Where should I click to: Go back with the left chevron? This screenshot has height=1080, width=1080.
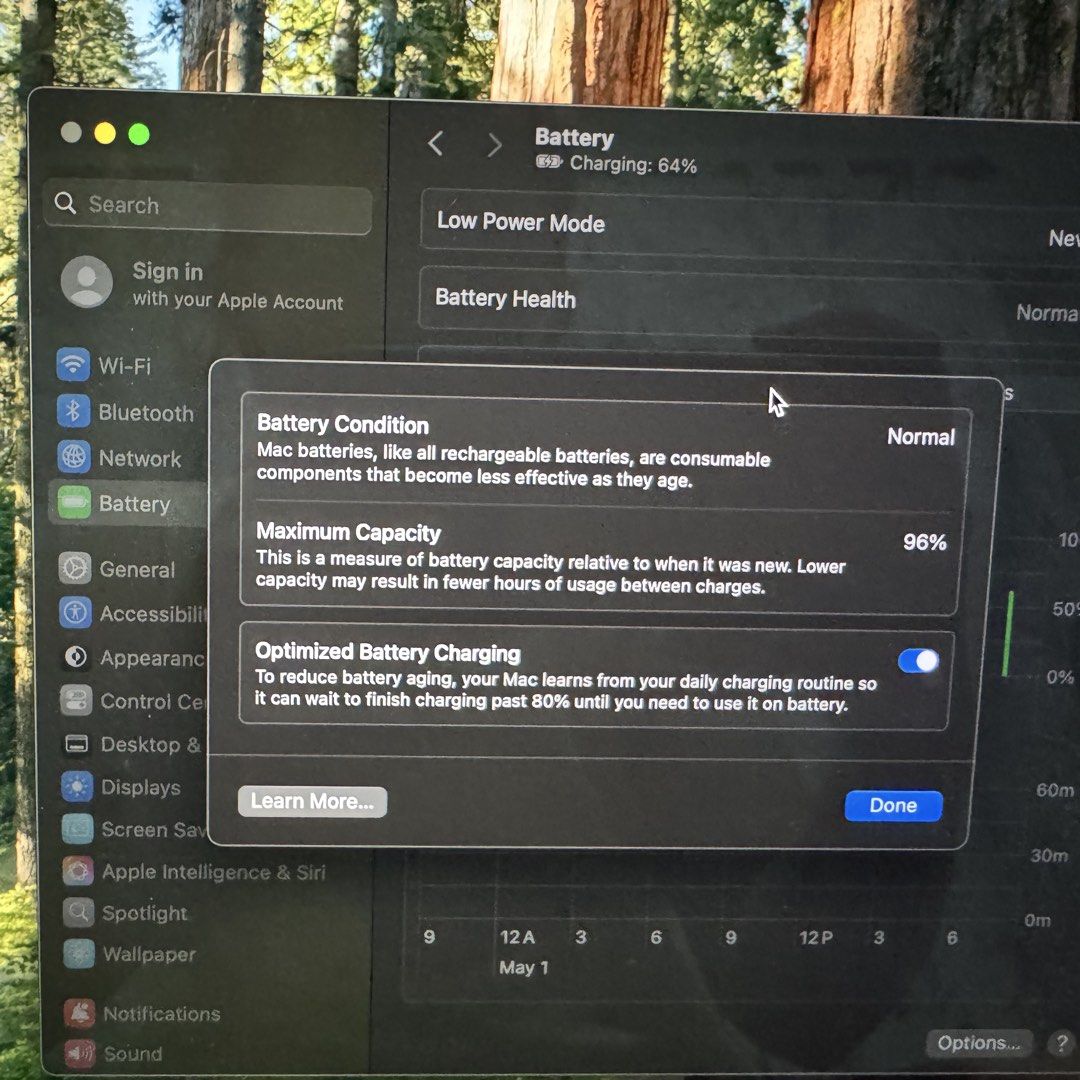click(x=435, y=144)
